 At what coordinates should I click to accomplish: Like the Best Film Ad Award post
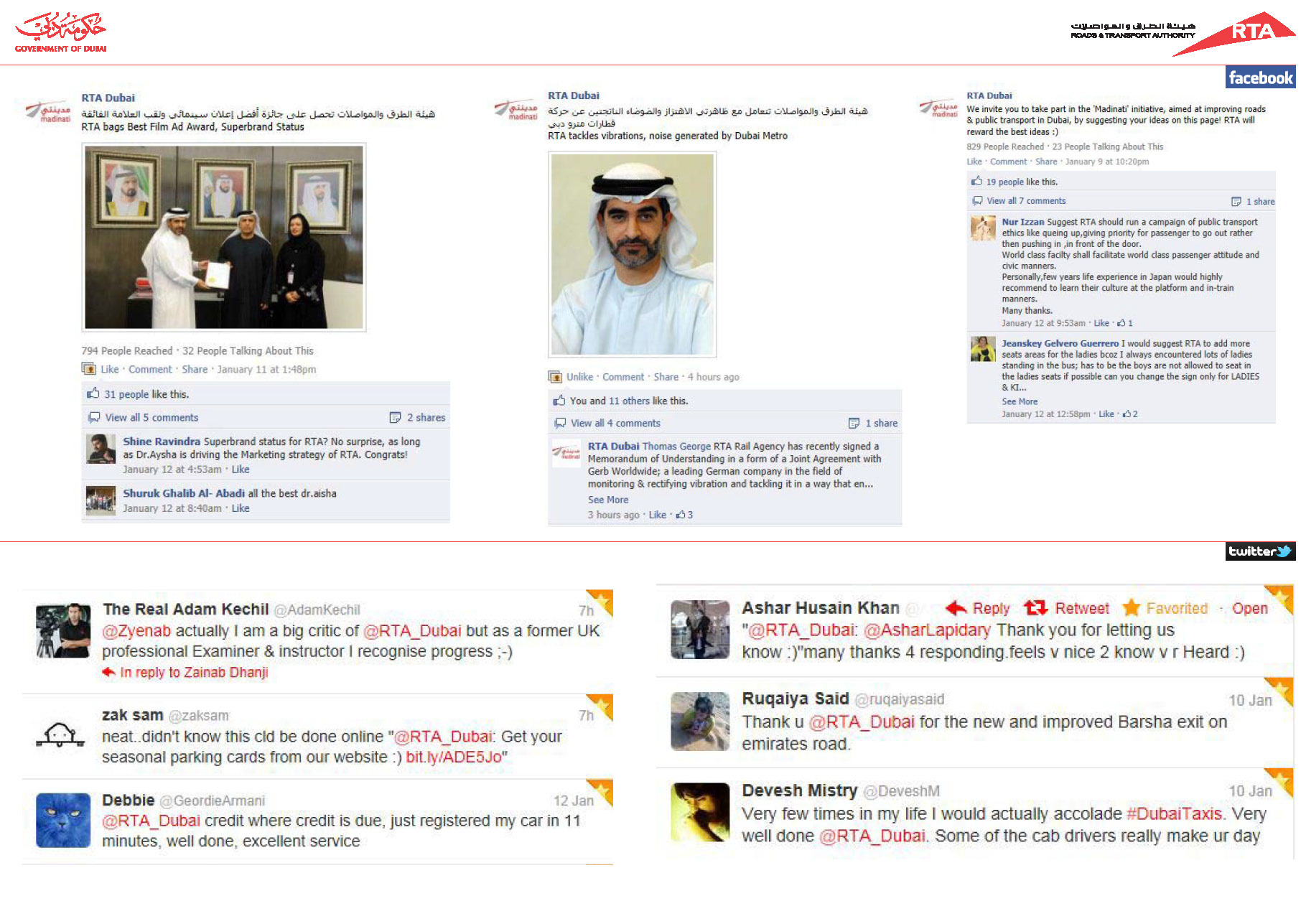pyautogui.click(x=109, y=370)
